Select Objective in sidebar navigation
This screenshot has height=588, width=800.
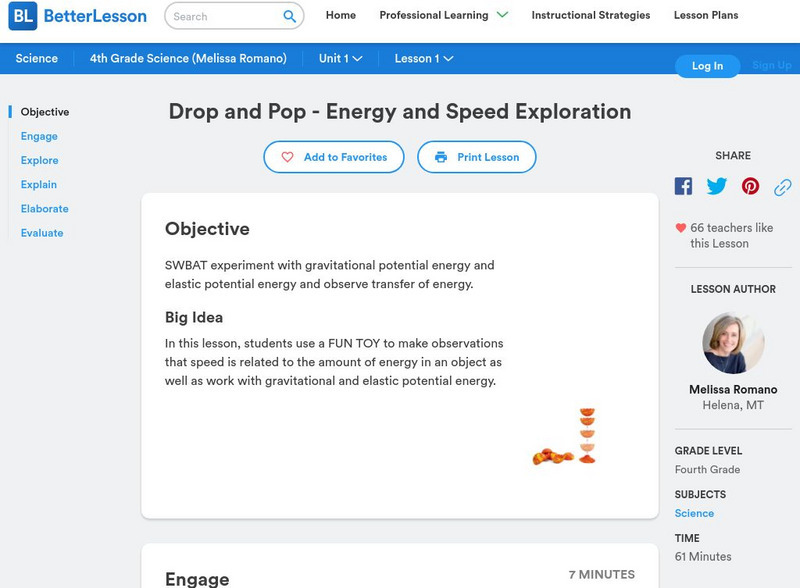[x=45, y=112]
